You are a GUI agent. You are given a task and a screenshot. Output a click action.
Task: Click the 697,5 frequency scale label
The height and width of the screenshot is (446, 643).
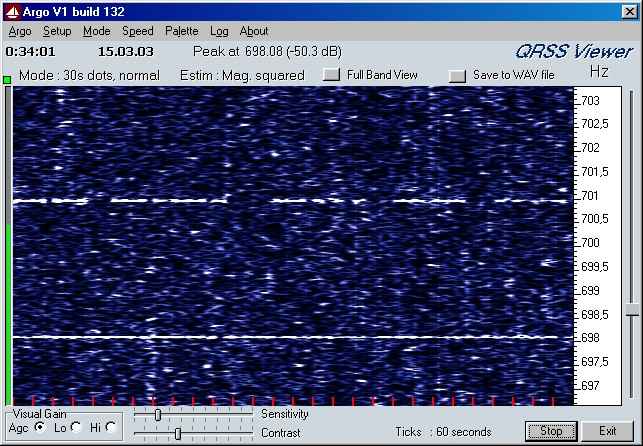point(595,362)
